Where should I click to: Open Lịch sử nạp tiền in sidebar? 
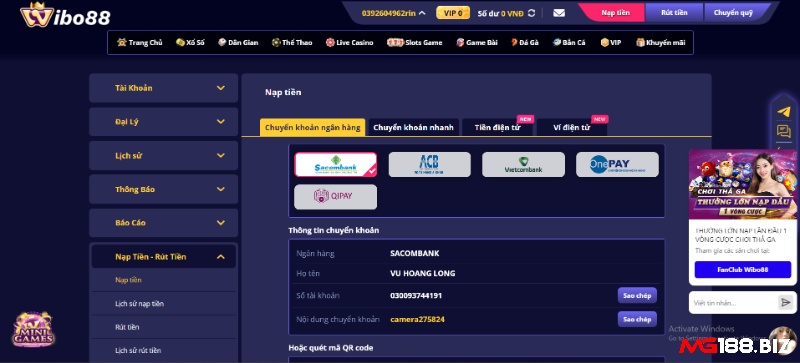coord(139,303)
